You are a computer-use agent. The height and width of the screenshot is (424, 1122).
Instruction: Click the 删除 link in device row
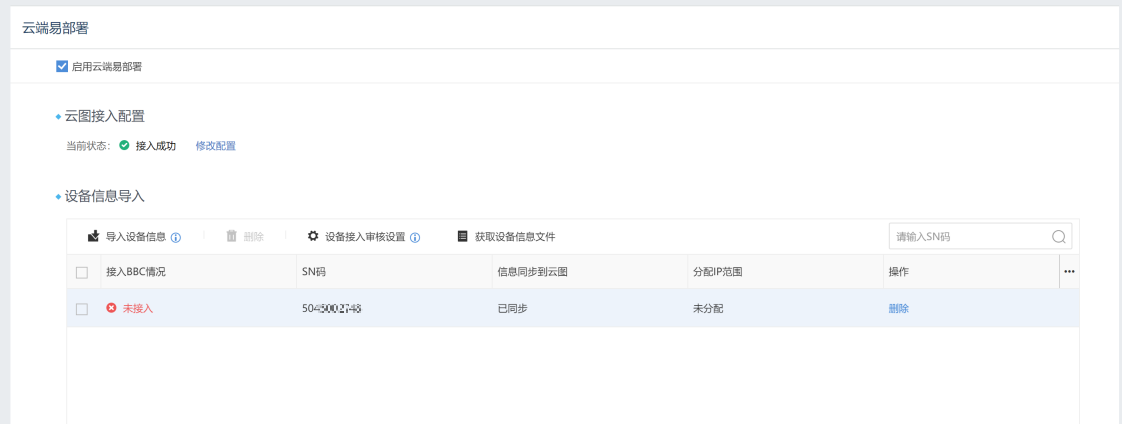899,309
